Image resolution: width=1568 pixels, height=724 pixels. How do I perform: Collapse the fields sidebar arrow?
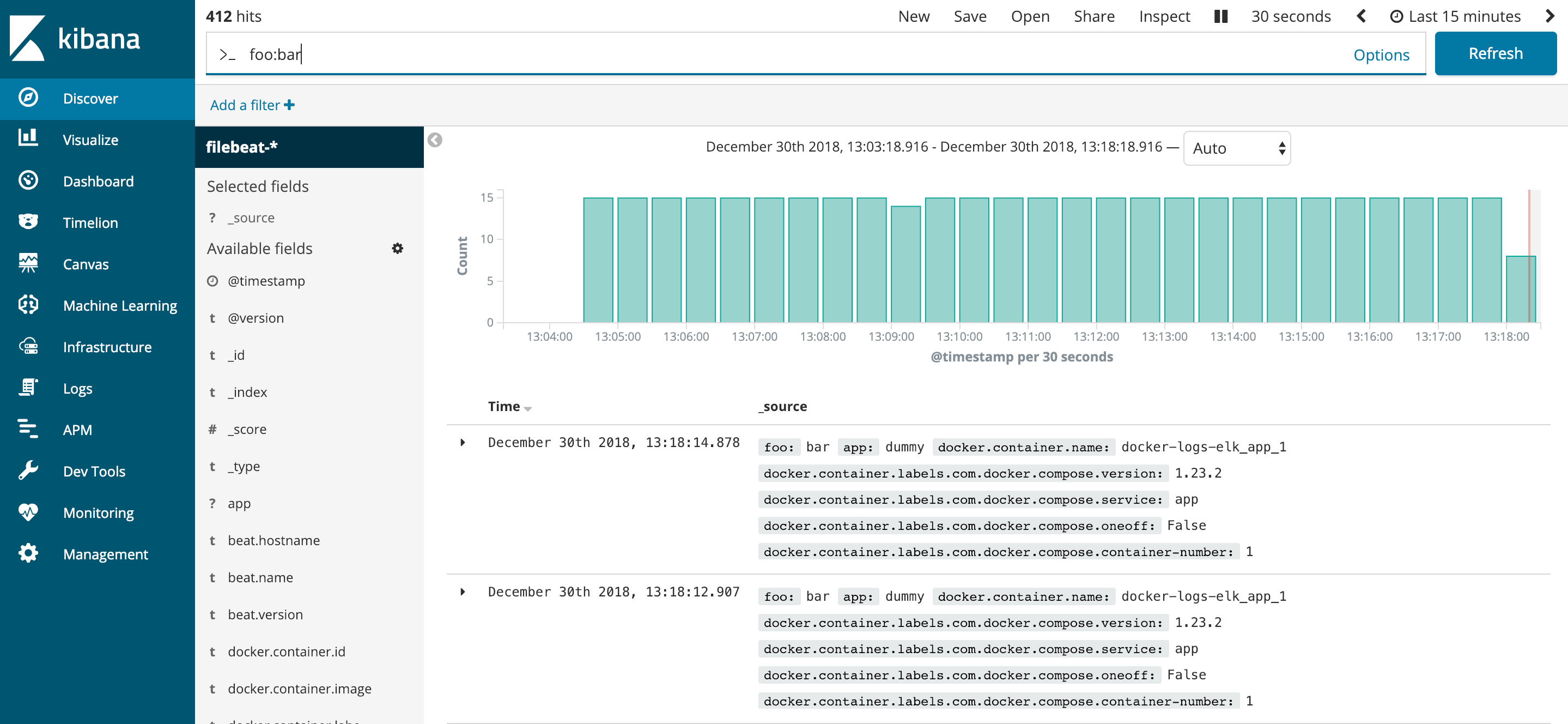point(435,140)
